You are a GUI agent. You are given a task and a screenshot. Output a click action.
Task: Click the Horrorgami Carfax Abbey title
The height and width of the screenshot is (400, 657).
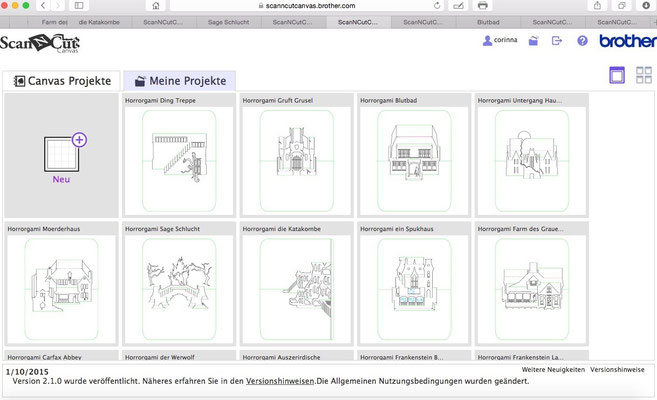click(x=44, y=357)
